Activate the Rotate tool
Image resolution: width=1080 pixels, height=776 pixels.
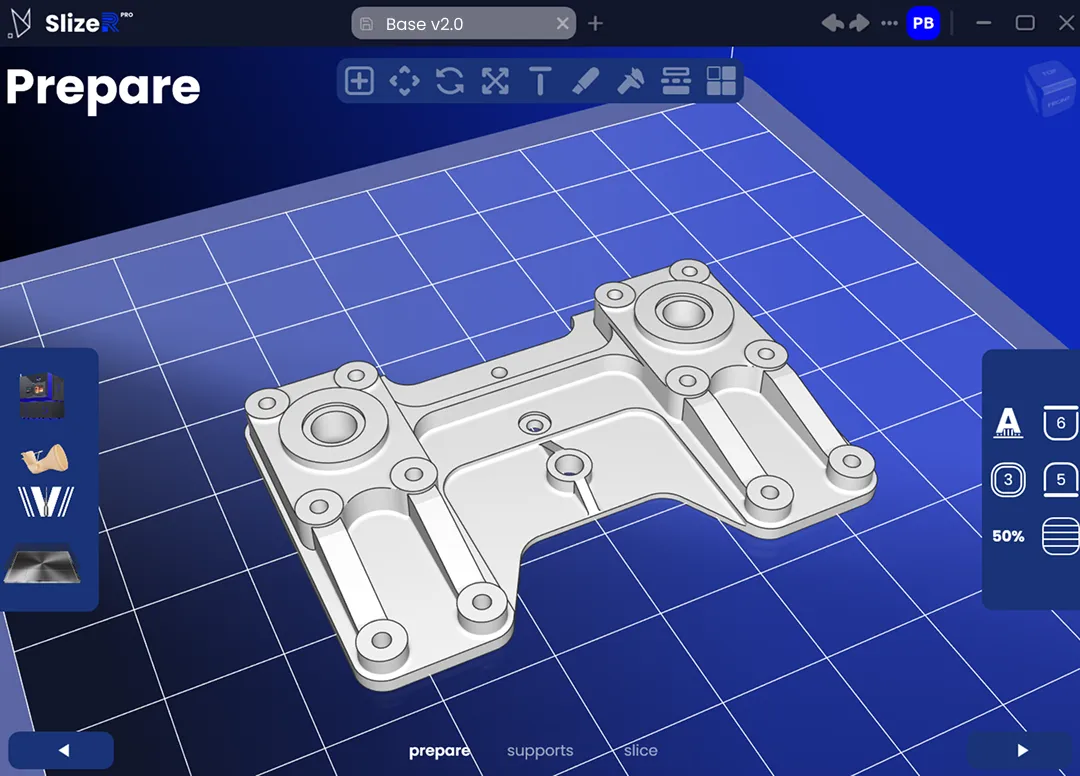click(450, 81)
